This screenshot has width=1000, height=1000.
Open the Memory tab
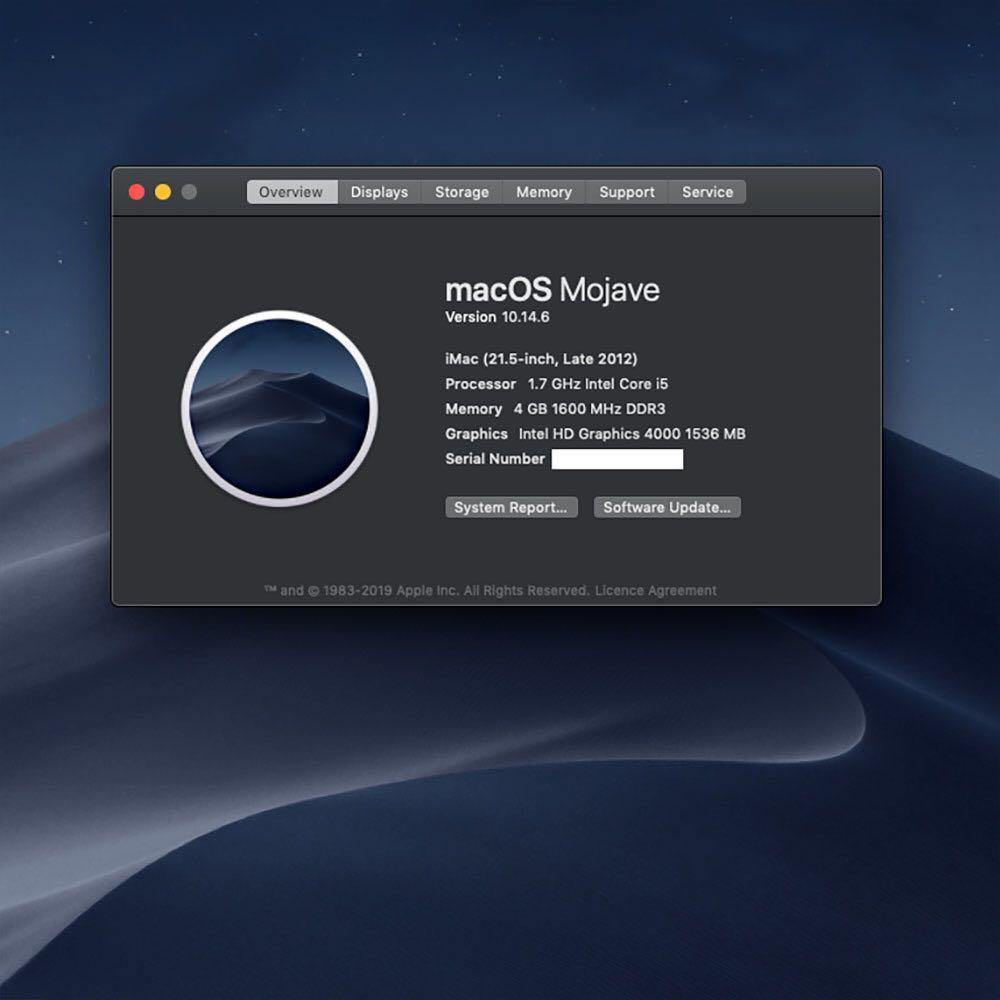click(x=544, y=192)
